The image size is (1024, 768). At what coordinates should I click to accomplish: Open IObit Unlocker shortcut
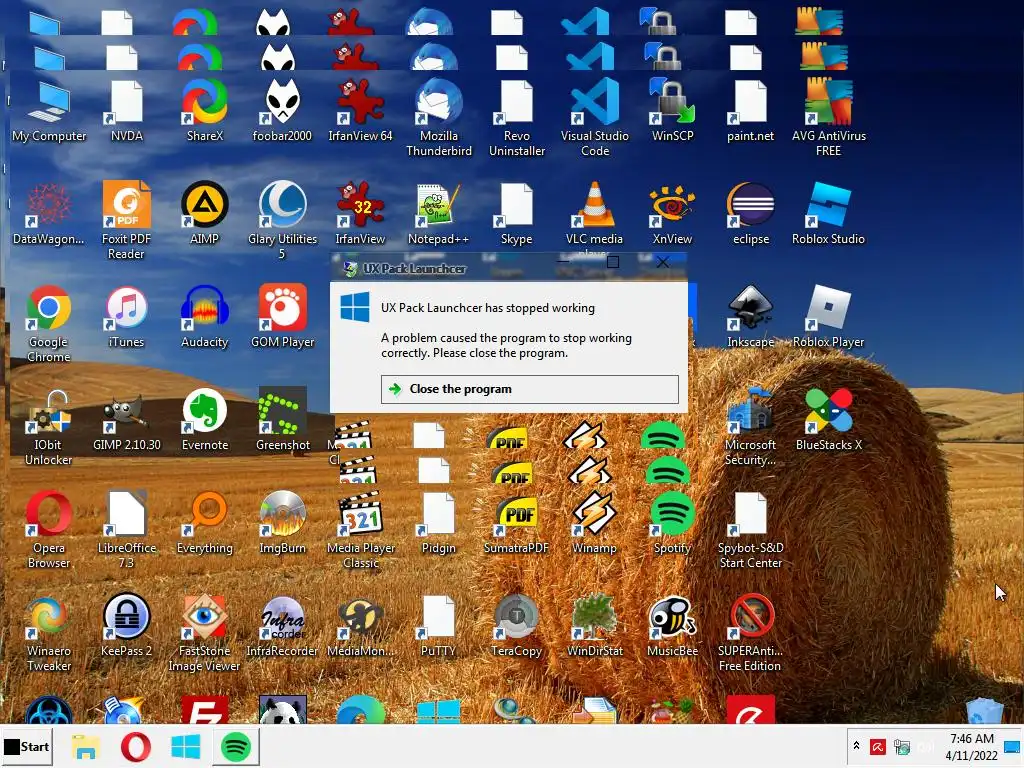pos(49,428)
